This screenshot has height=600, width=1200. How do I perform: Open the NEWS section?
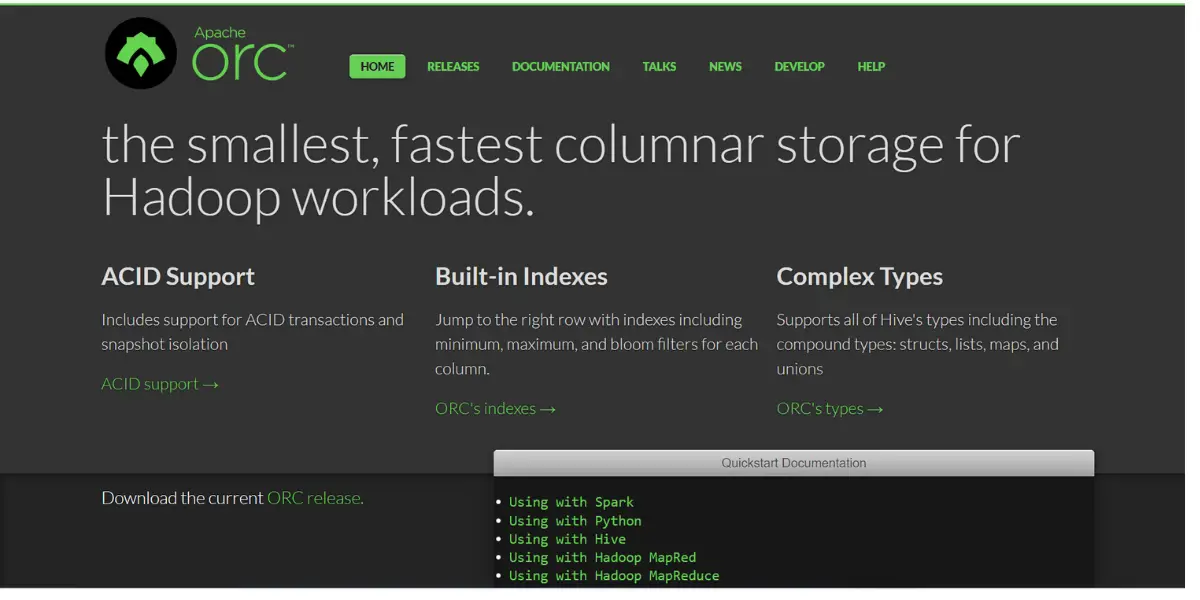[725, 67]
